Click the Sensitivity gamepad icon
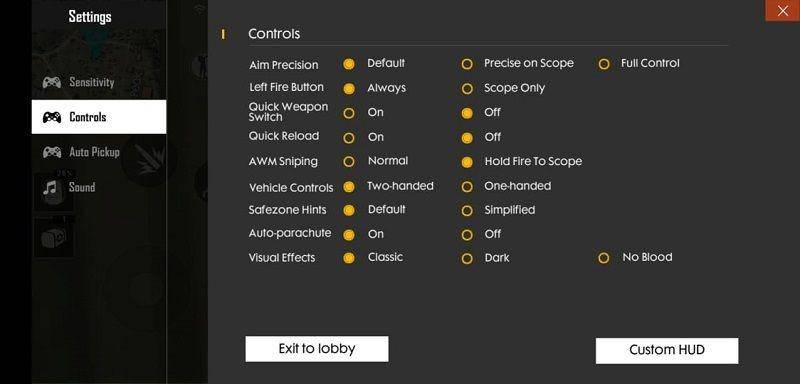800x384 pixels. pos(52,82)
